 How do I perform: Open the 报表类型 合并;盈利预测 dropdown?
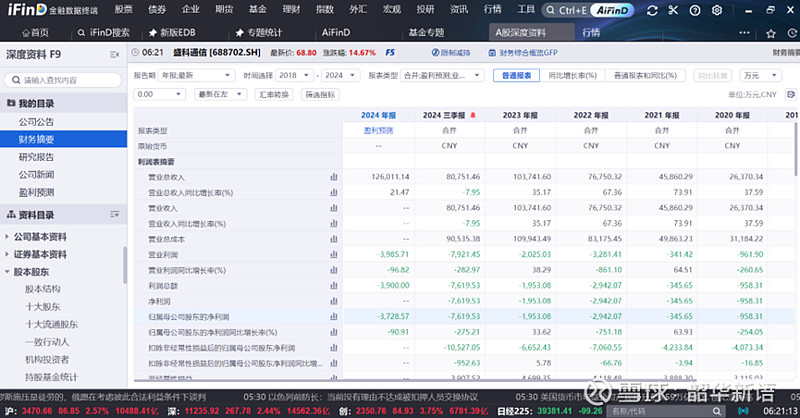pyautogui.click(x=442, y=76)
